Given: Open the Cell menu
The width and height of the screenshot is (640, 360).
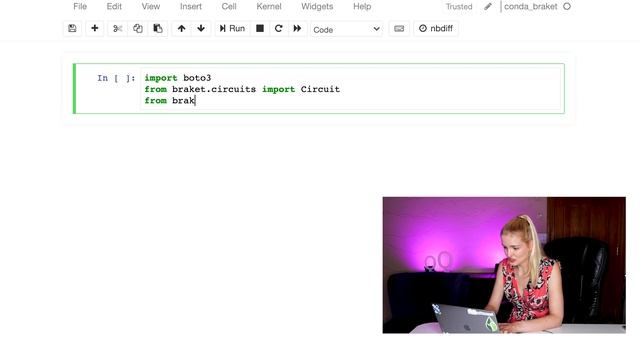Looking at the screenshot, I should [x=229, y=7].
